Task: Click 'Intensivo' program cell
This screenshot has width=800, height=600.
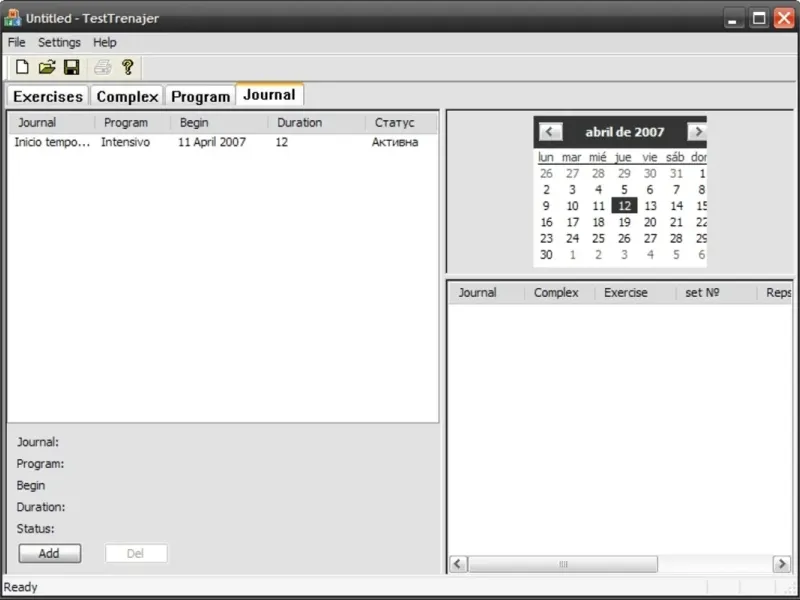Action: pos(126,142)
